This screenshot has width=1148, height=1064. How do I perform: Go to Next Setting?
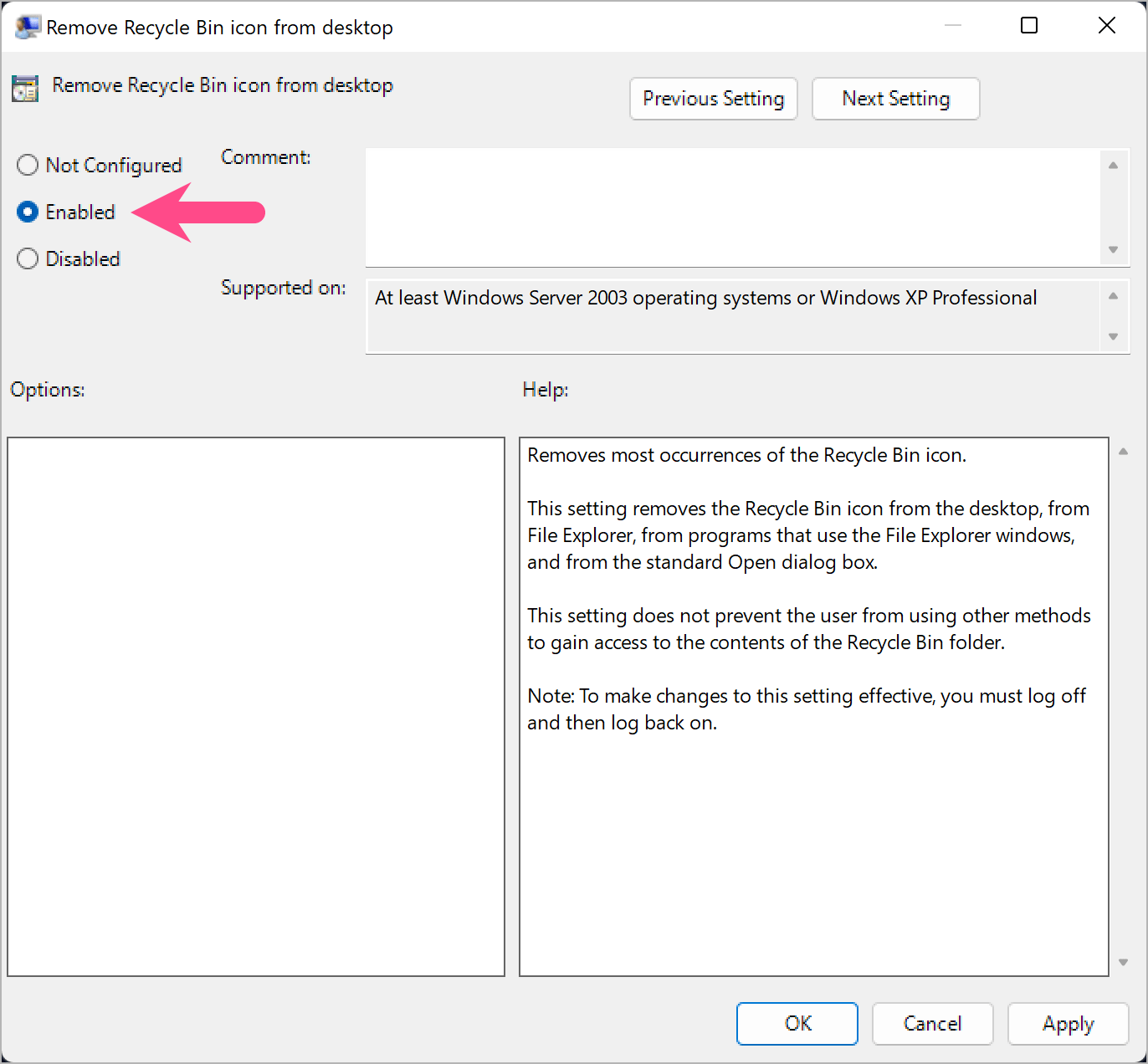pyautogui.click(x=896, y=99)
